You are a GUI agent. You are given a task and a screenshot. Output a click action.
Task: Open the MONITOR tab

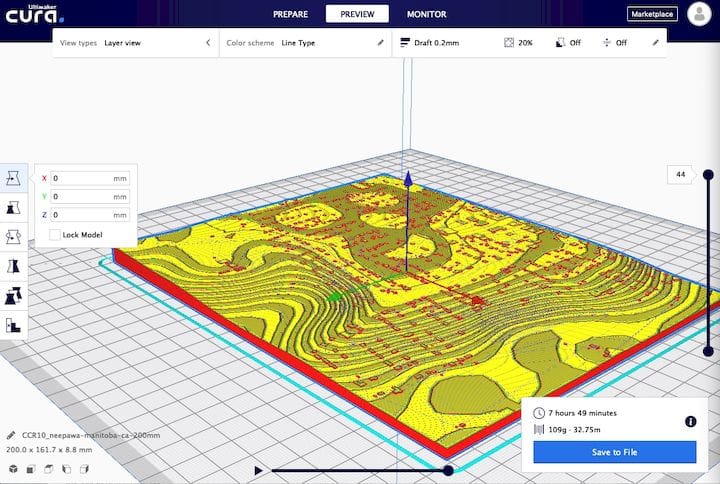(x=427, y=14)
